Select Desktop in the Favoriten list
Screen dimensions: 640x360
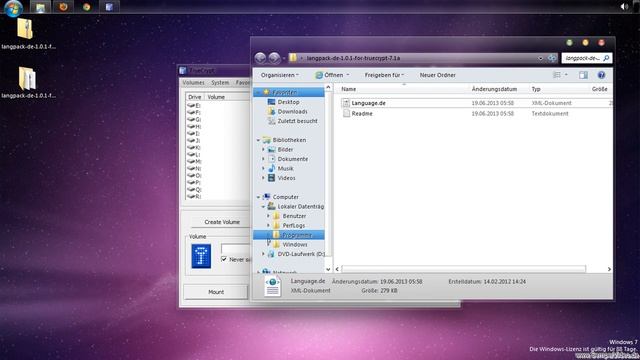288,102
